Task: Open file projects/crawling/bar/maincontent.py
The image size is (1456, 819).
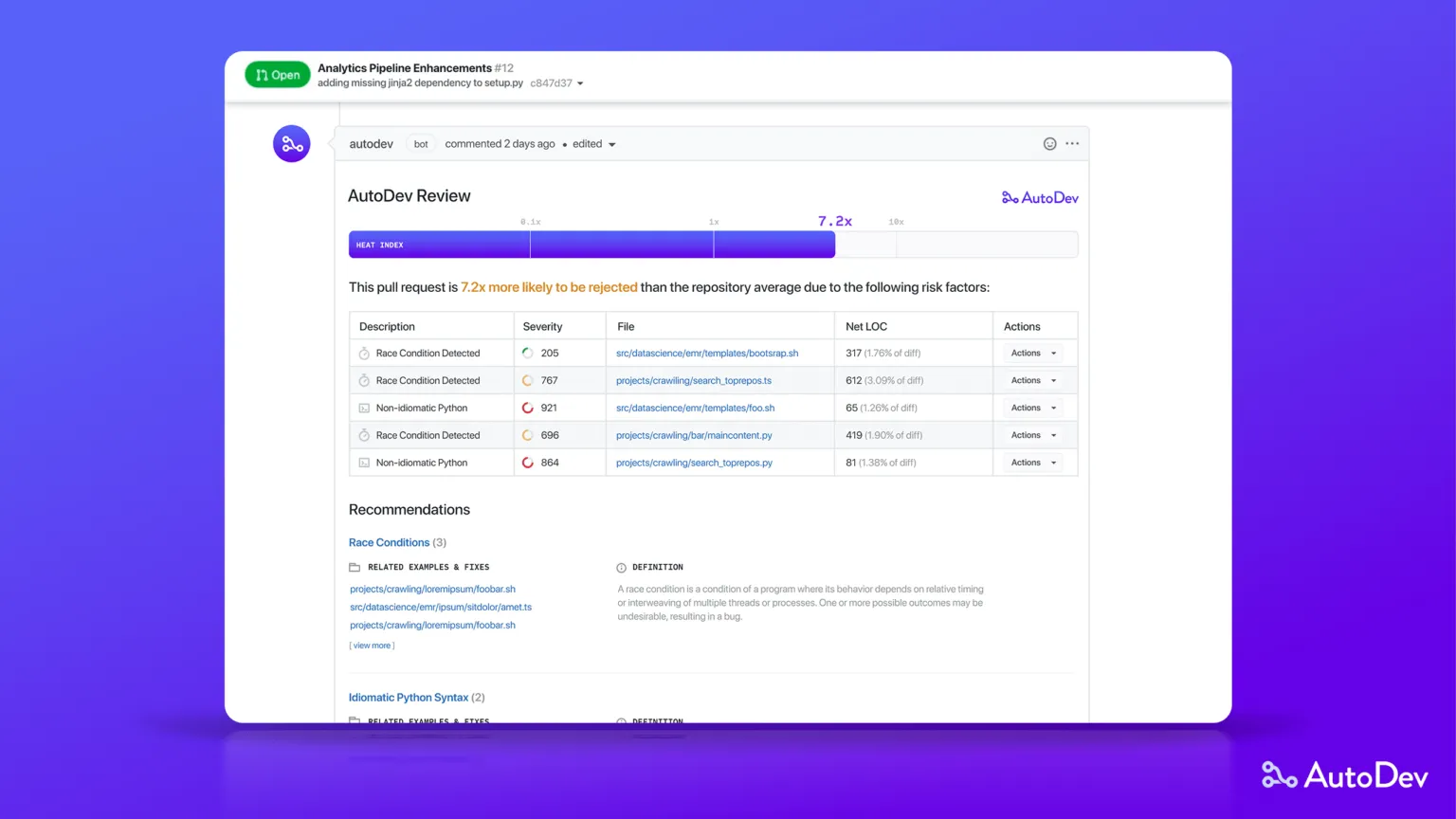Action: pyautogui.click(x=694, y=435)
